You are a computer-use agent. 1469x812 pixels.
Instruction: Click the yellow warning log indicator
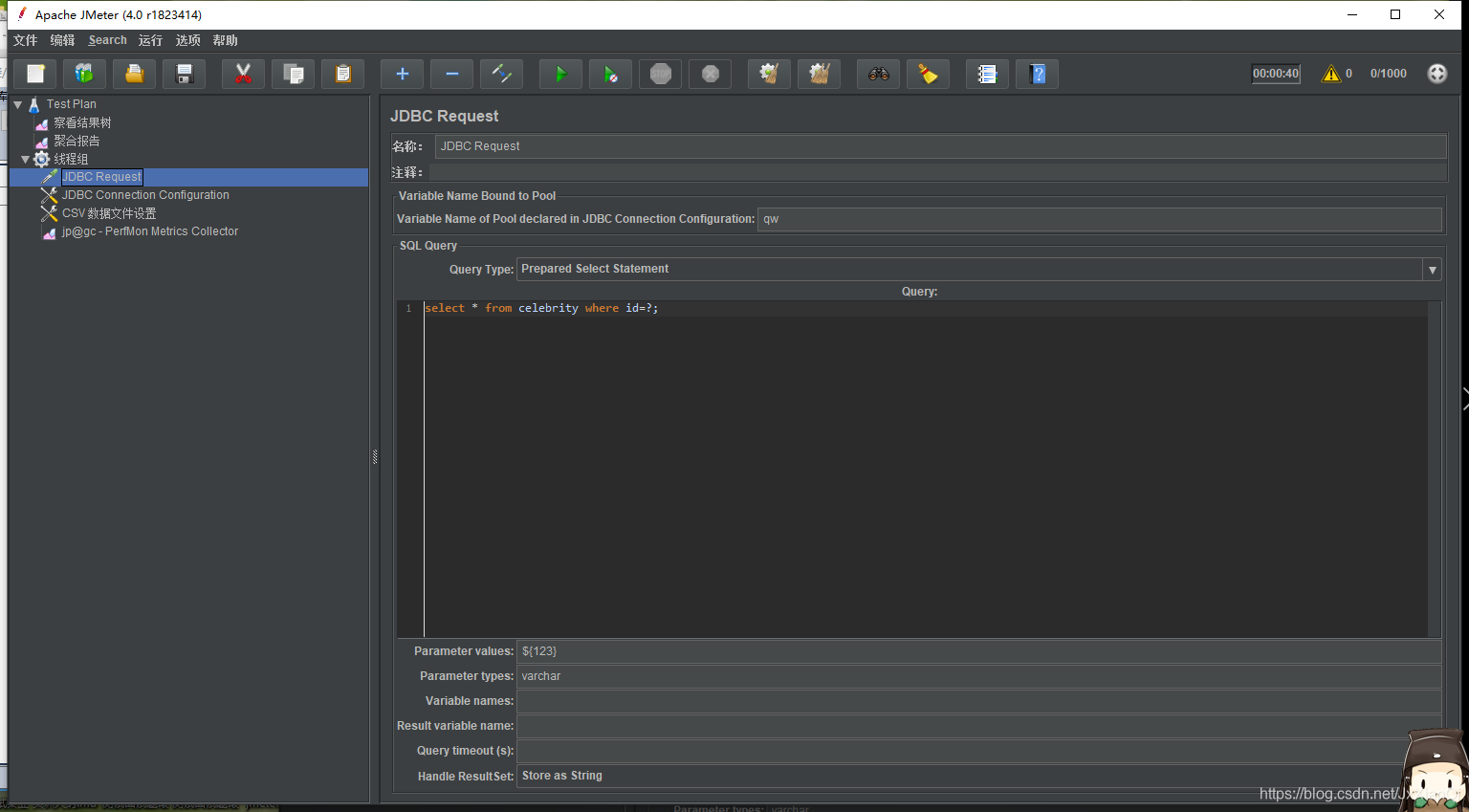pos(1331,74)
